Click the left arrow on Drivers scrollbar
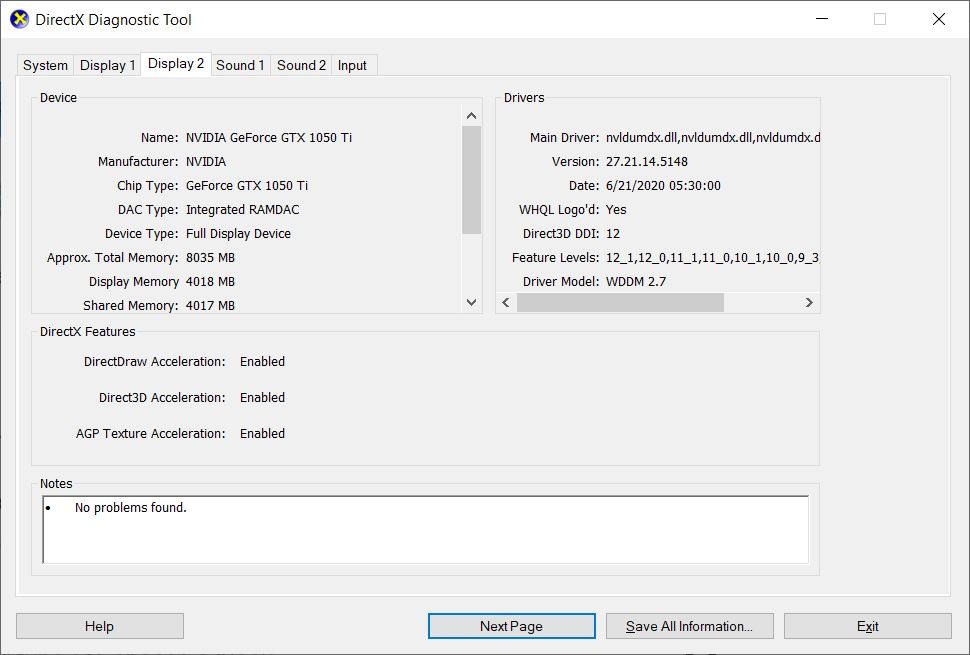Image resolution: width=970 pixels, height=655 pixels. [505, 302]
